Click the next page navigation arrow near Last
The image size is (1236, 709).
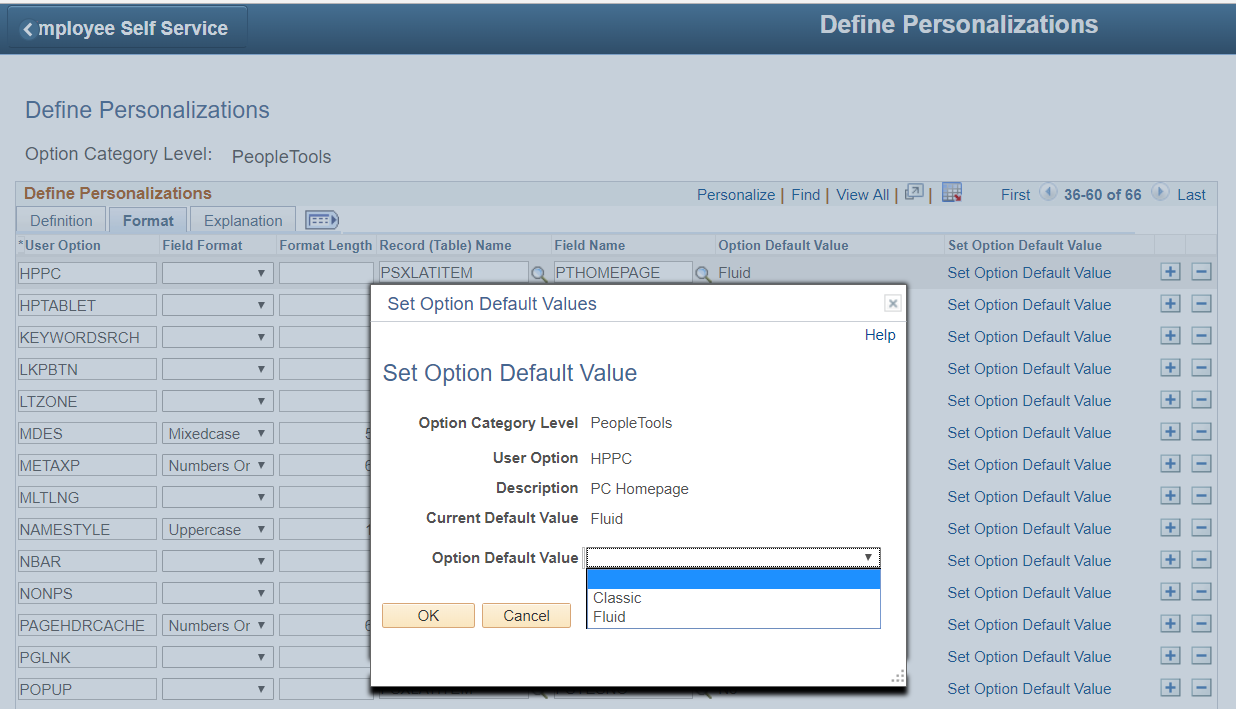[1161, 194]
